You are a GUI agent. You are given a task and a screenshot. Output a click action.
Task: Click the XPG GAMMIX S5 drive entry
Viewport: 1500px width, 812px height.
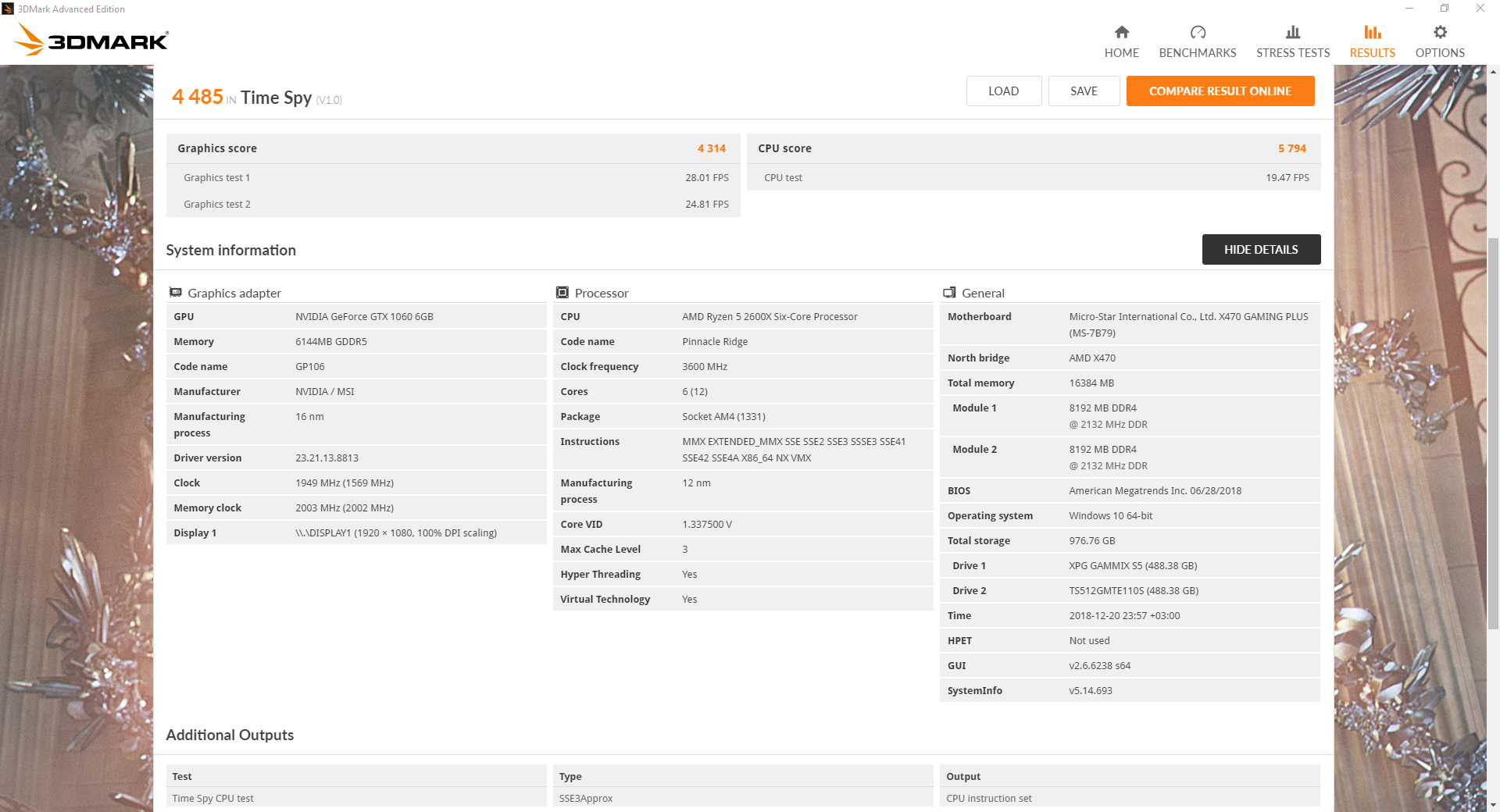point(1133,566)
